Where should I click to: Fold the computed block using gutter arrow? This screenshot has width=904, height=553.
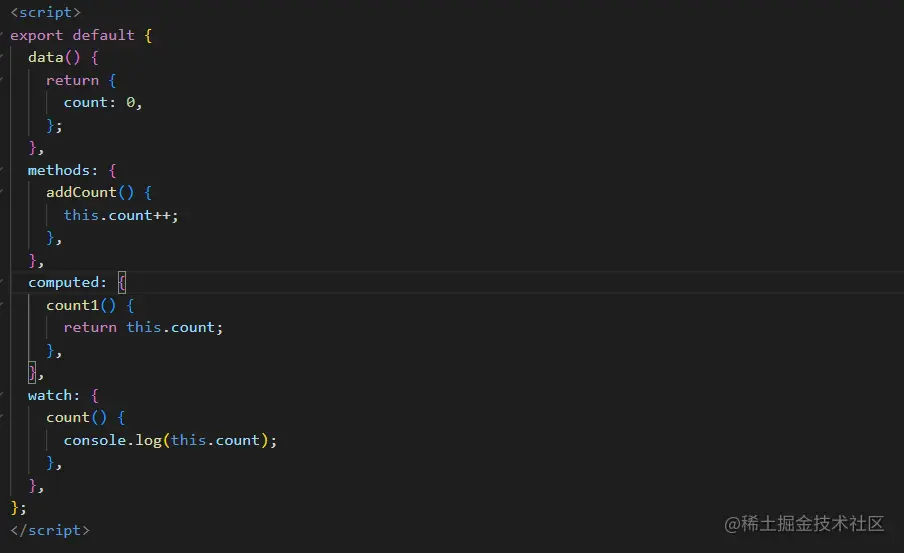point(2,283)
